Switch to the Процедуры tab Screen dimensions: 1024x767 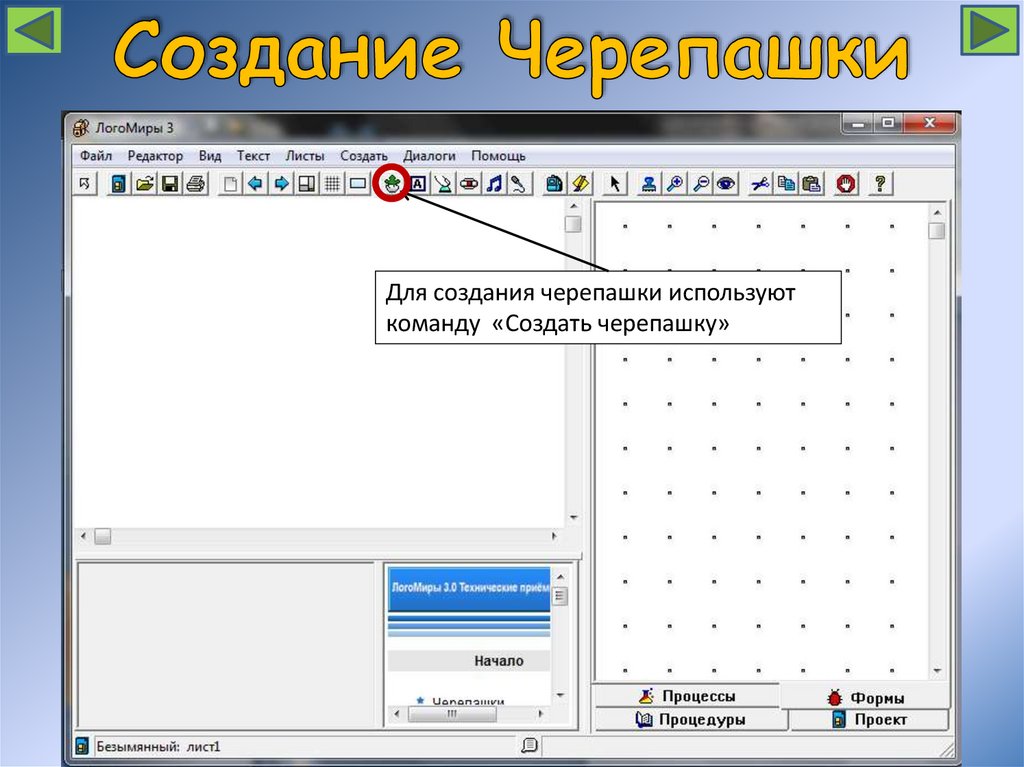pyautogui.click(x=690, y=719)
